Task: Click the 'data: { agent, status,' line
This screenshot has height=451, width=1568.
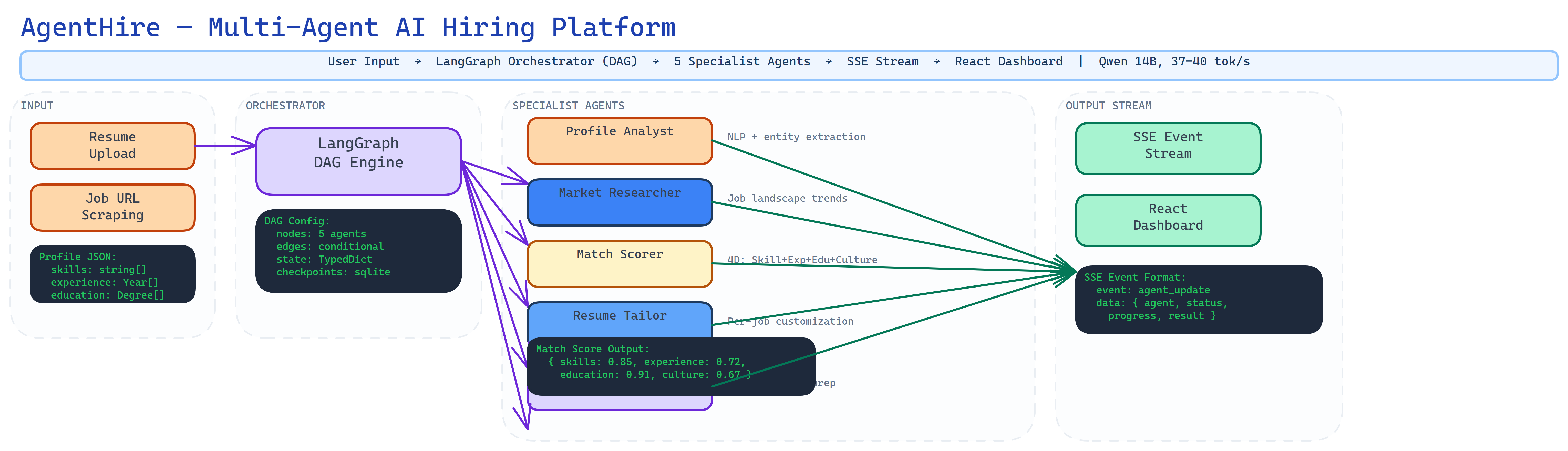Action: 1162,303
